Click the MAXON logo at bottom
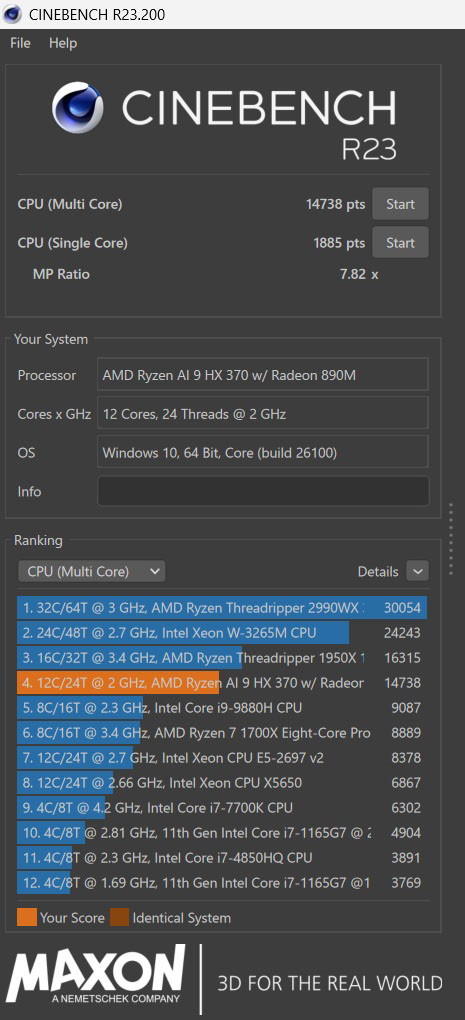Viewport: 465px width, 1020px height. coord(96,976)
